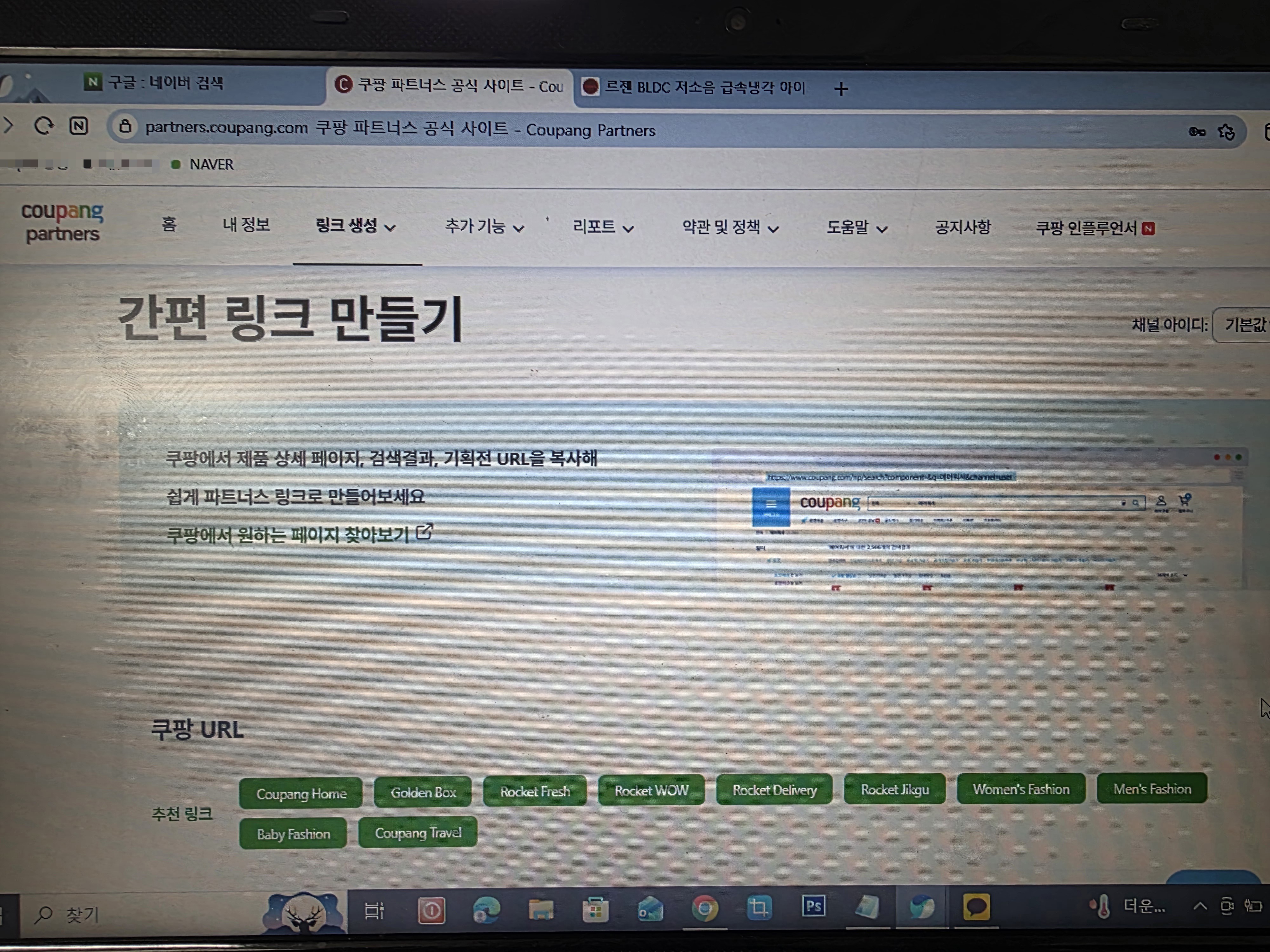
Task: Open Chrome from the taskbar
Action: [705, 909]
